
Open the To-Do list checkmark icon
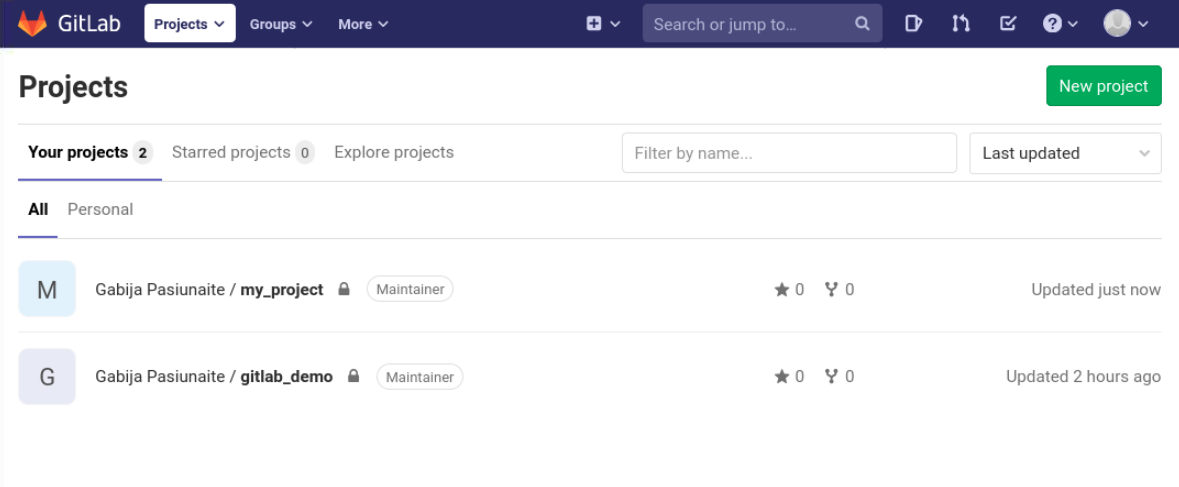coord(1008,24)
